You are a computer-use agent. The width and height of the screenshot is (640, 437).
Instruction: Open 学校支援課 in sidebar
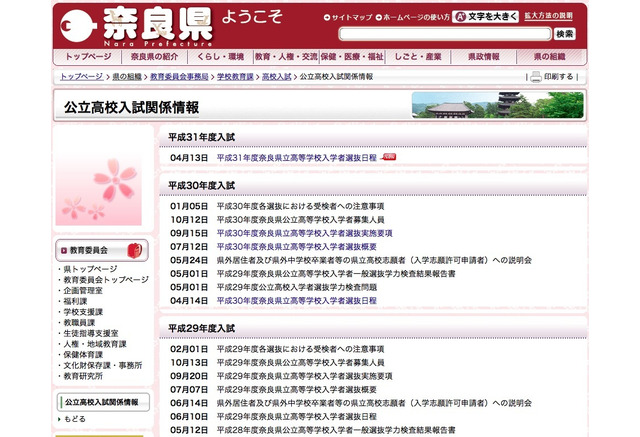(x=83, y=312)
